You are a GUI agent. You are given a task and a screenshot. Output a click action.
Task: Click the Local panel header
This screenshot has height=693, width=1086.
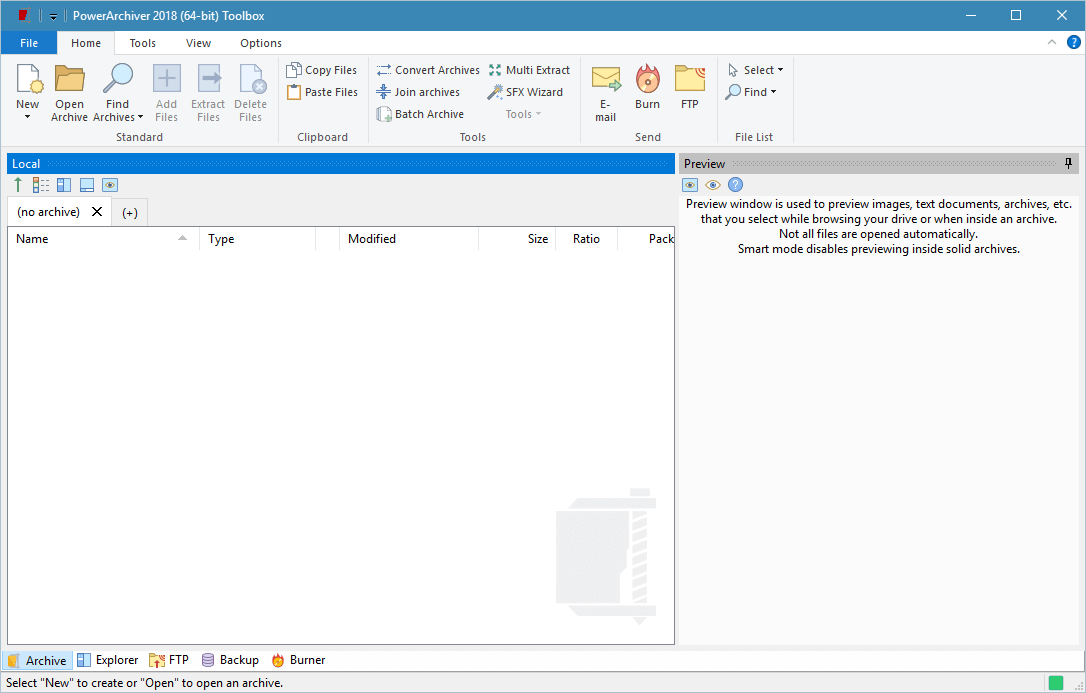pyautogui.click(x=341, y=163)
